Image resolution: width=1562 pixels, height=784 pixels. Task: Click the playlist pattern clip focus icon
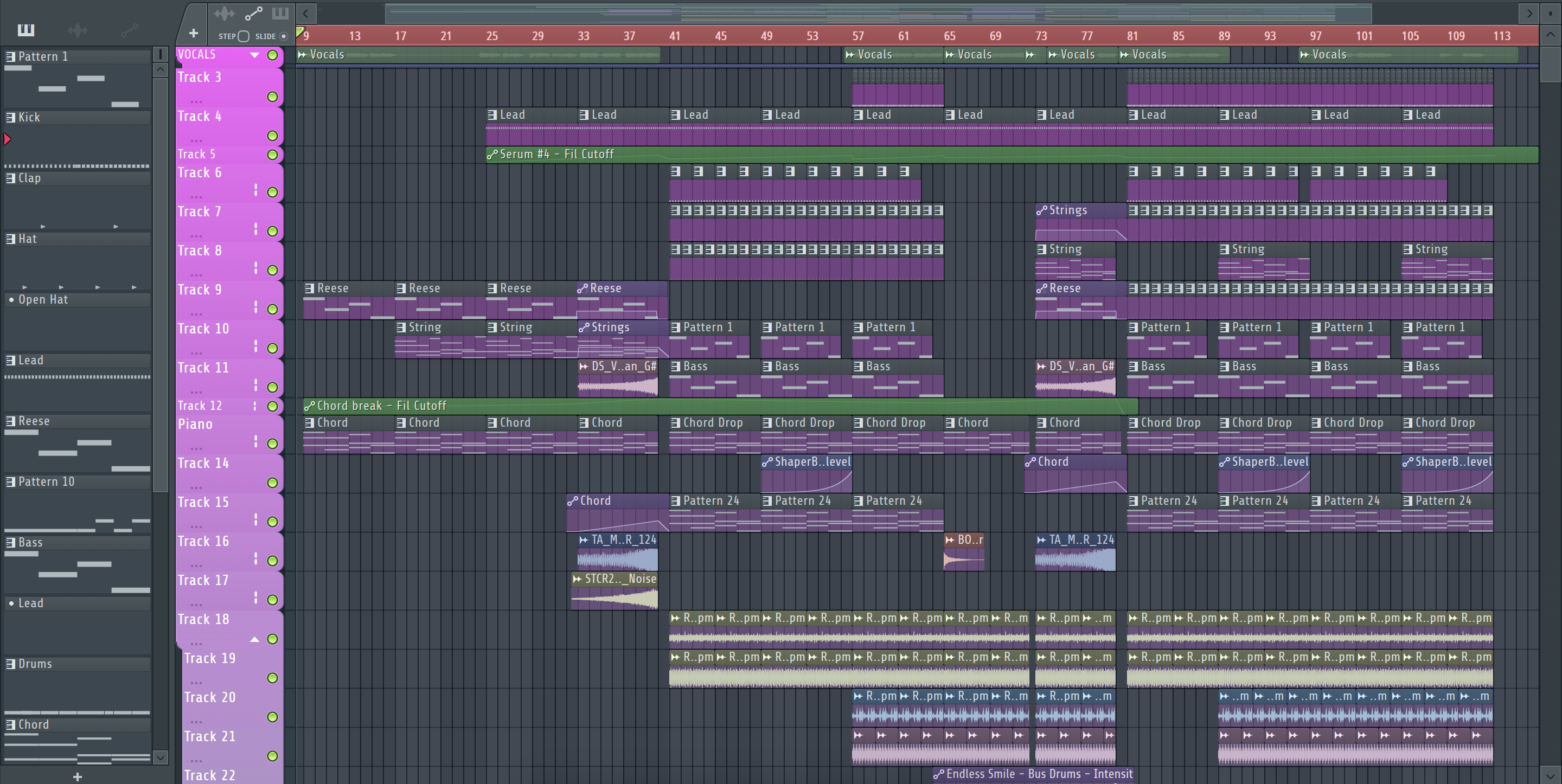point(280,12)
